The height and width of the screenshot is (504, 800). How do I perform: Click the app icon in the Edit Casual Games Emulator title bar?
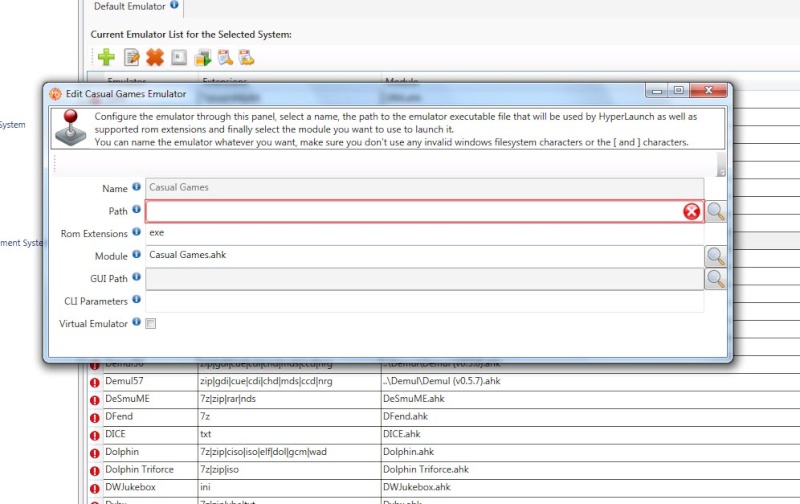[x=55, y=94]
